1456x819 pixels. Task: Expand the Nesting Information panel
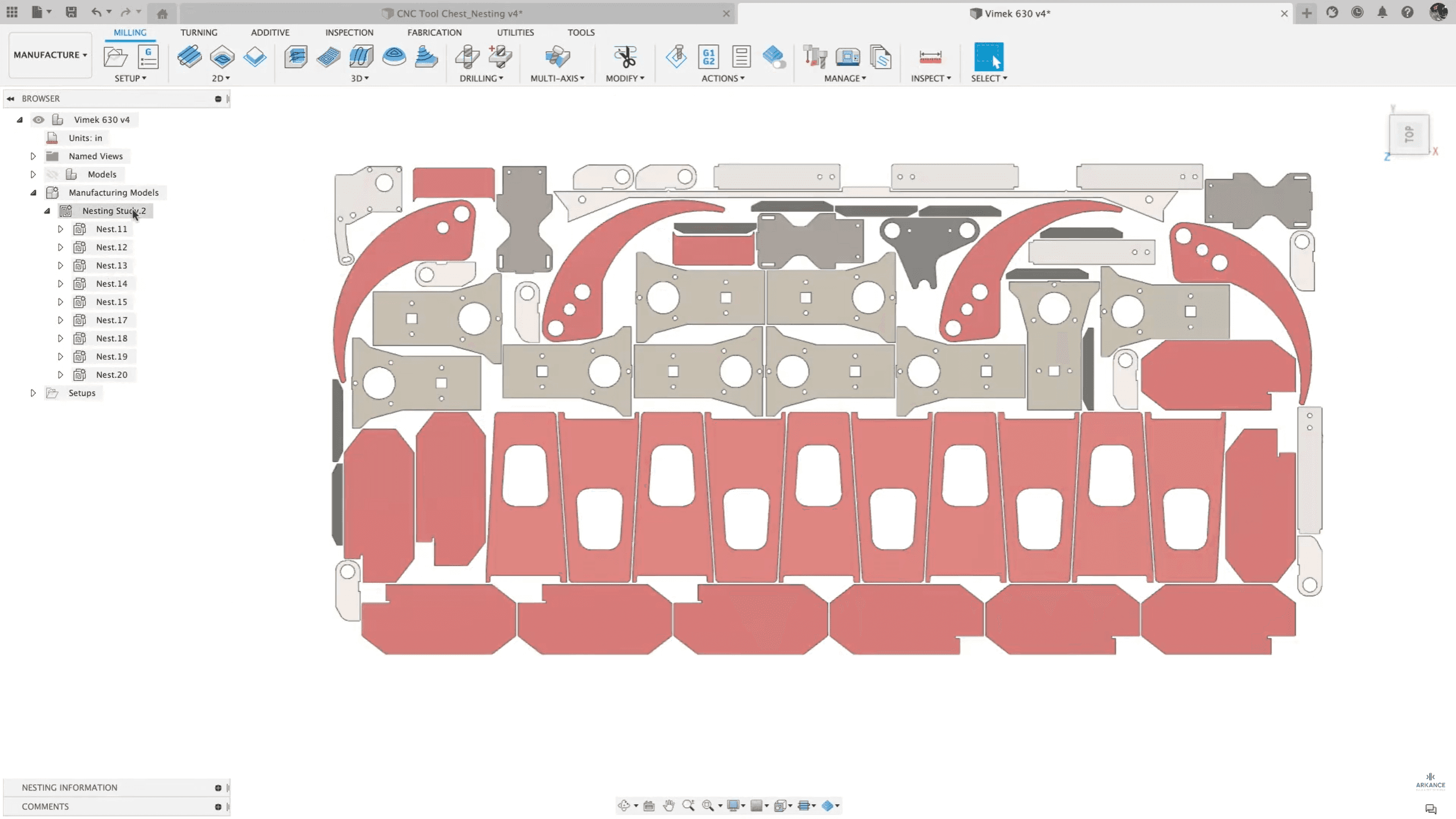(x=218, y=788)
